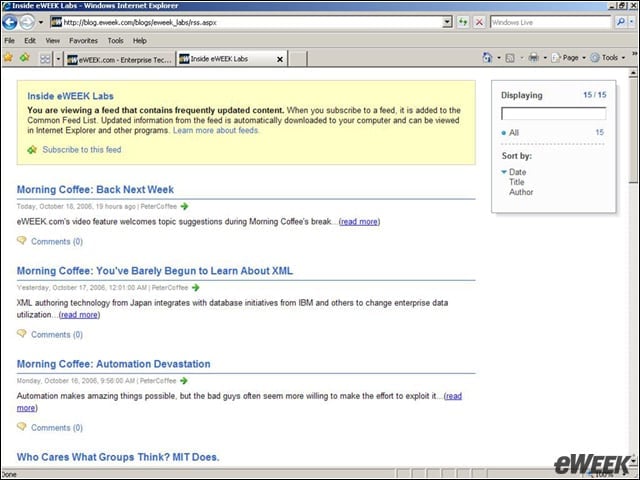Click the browser Back button
The height and width of the screenshot is (480, 640).
click(x=10, y=22)
